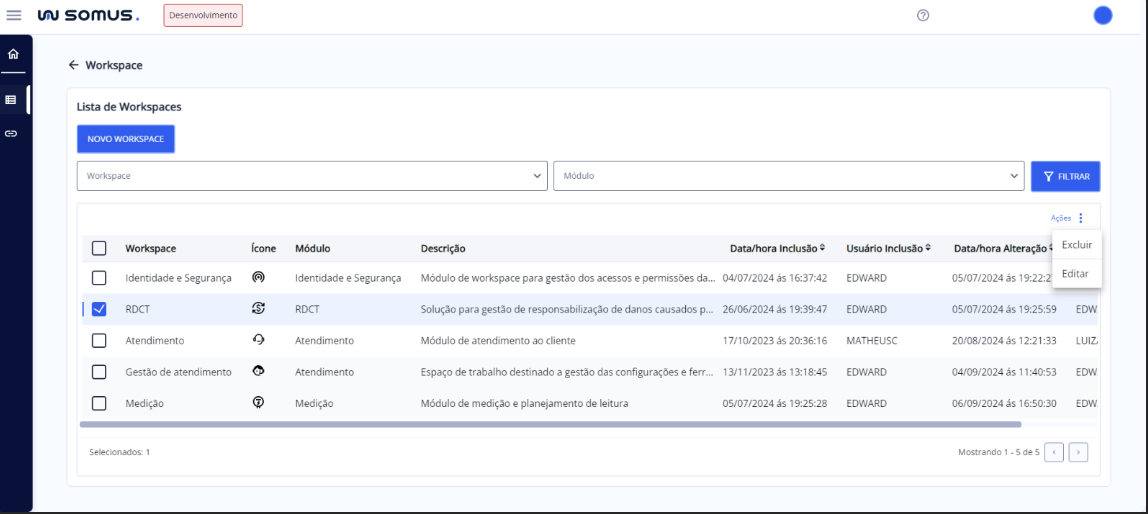Click the Ações label link
This screenshot has height=514, width=1148.
(1061, 218)
